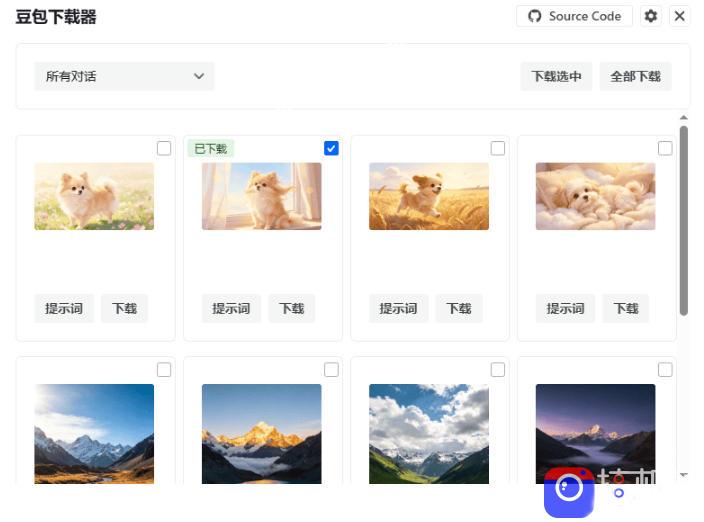Tick the checkbox on the wheat-field puppy card
704x522 pixels.
coord(498,148)
